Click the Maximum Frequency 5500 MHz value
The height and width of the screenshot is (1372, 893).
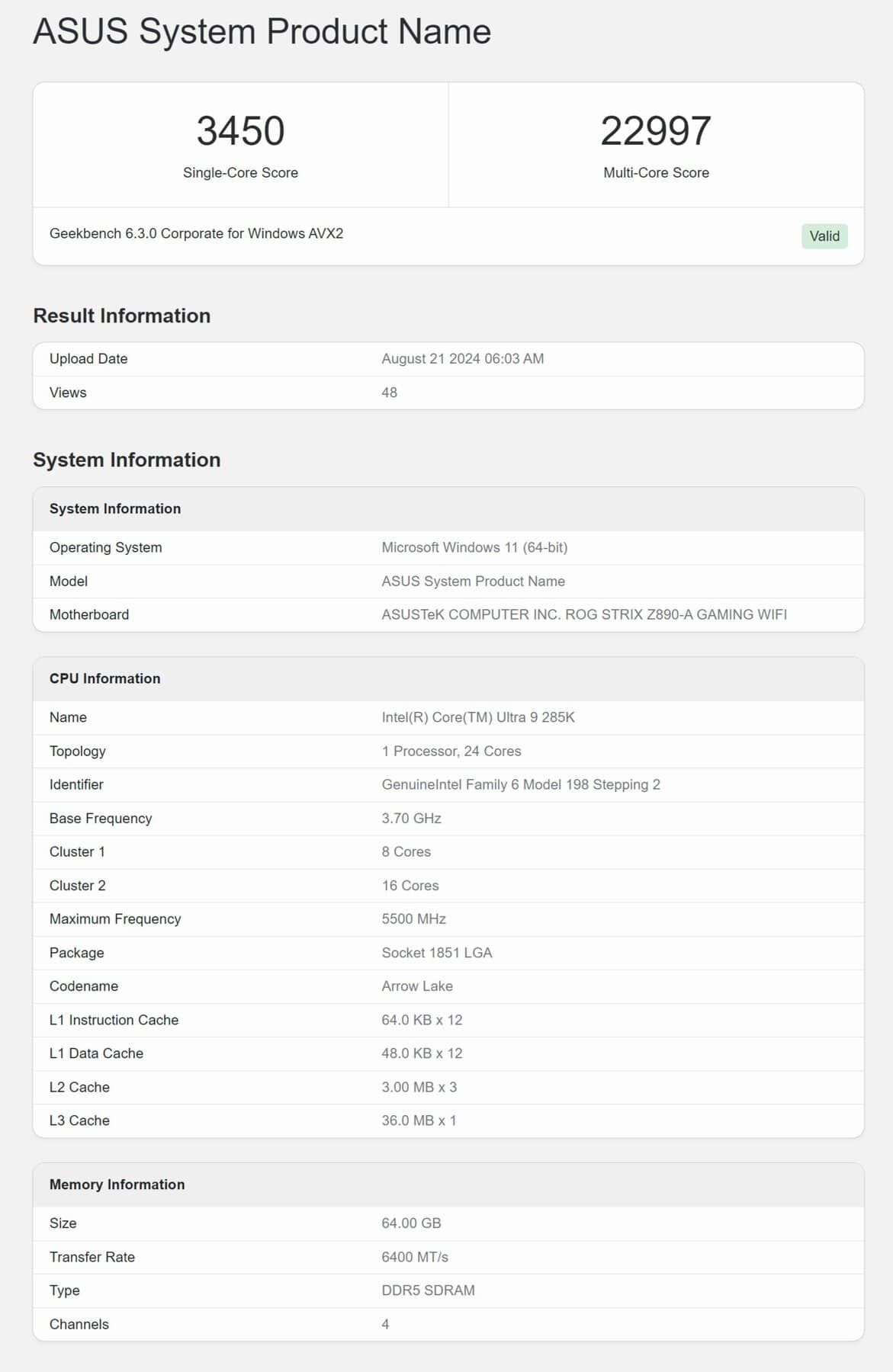[413, 919]
